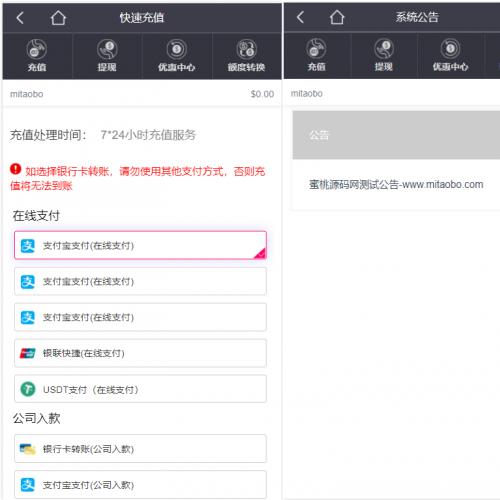500x500 pixels.
Task: Click the bank card icon beside 银行卡转账
Action: click(28, 449)
